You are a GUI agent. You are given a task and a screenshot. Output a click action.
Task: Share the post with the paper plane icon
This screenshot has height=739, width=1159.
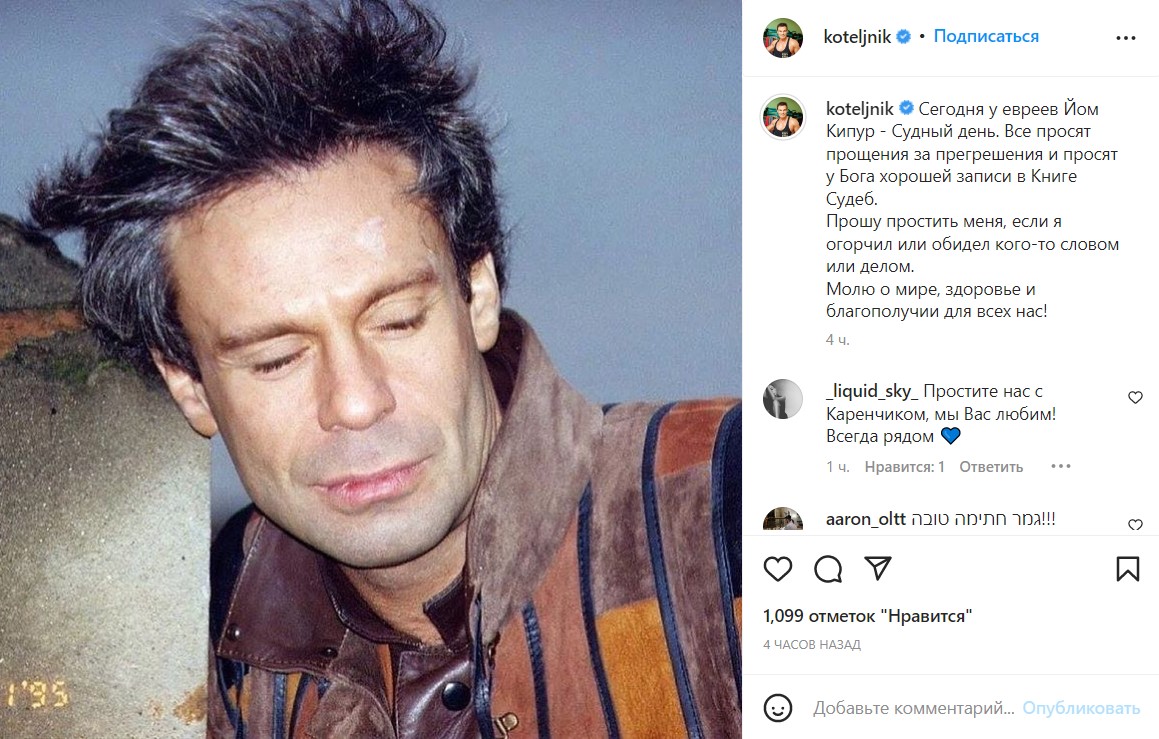(x=877, y=569)
